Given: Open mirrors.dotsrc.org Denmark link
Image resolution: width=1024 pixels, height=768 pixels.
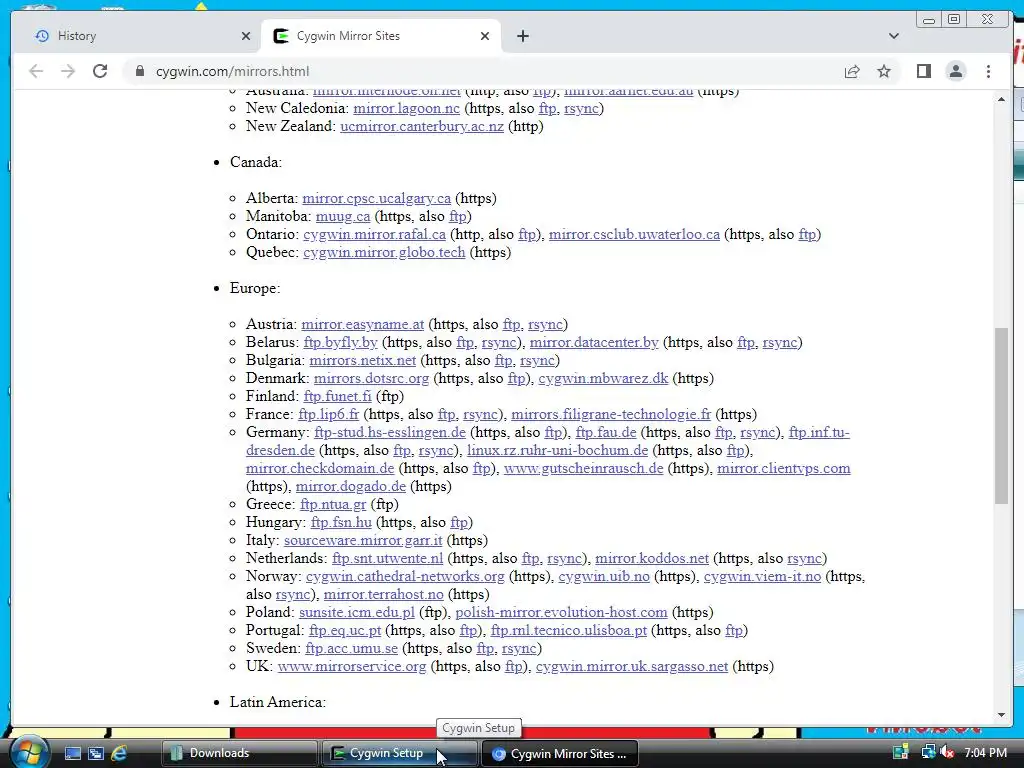Looking at the screenshot, I should 372,378.
